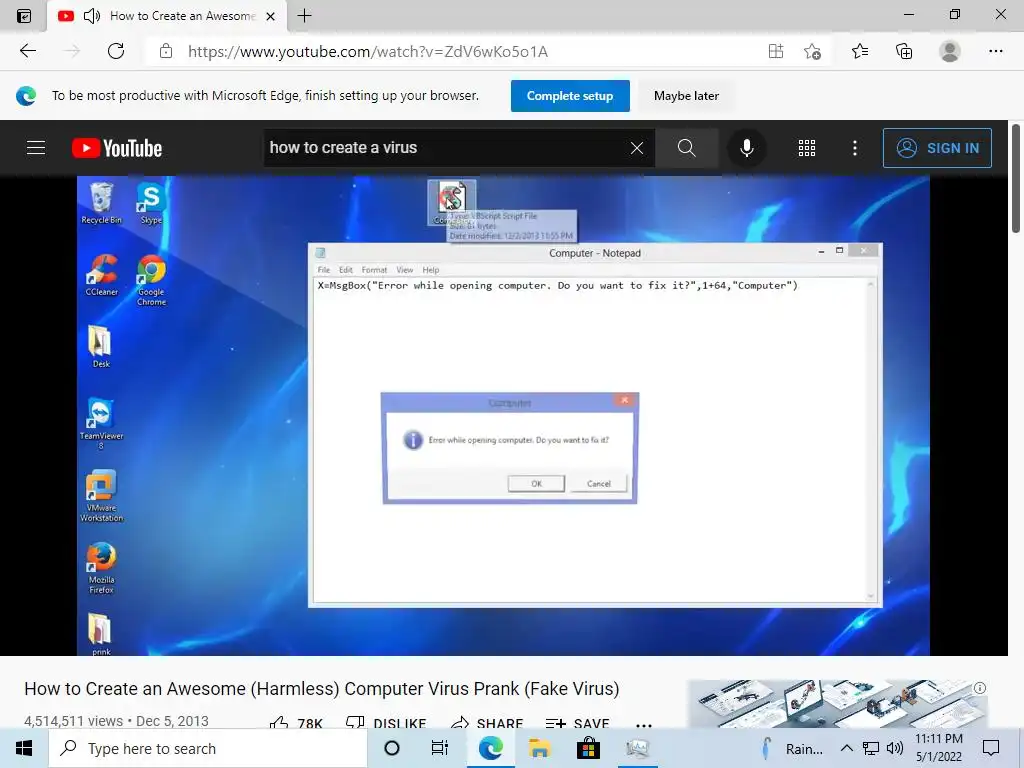Add this page to favorites
1024x768 pixels.
[x=812, y=51]
